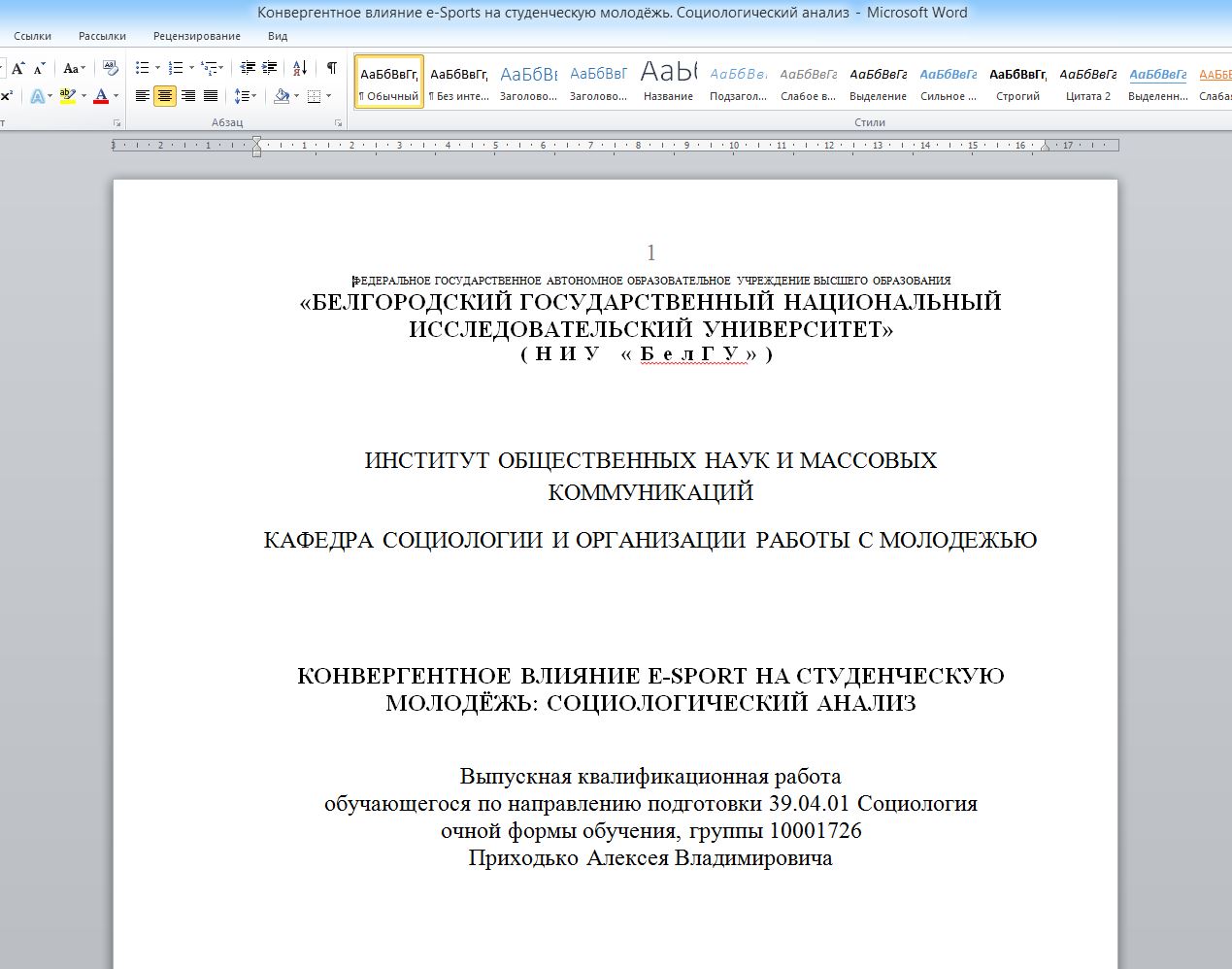This screenshot has width=1232, height=969.
Task: Align the text to the right
Action: 188,96
